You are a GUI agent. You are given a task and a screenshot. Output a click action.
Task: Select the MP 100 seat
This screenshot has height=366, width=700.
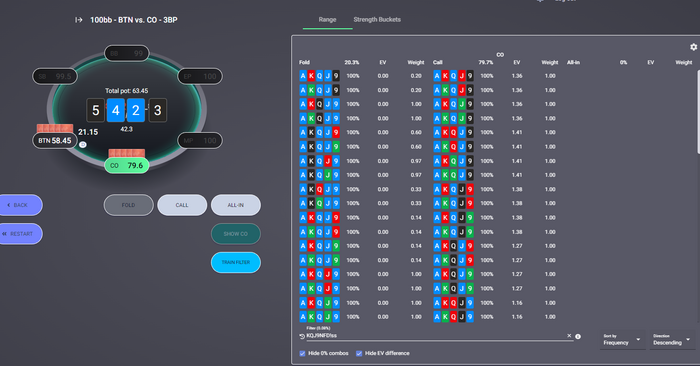200,141
